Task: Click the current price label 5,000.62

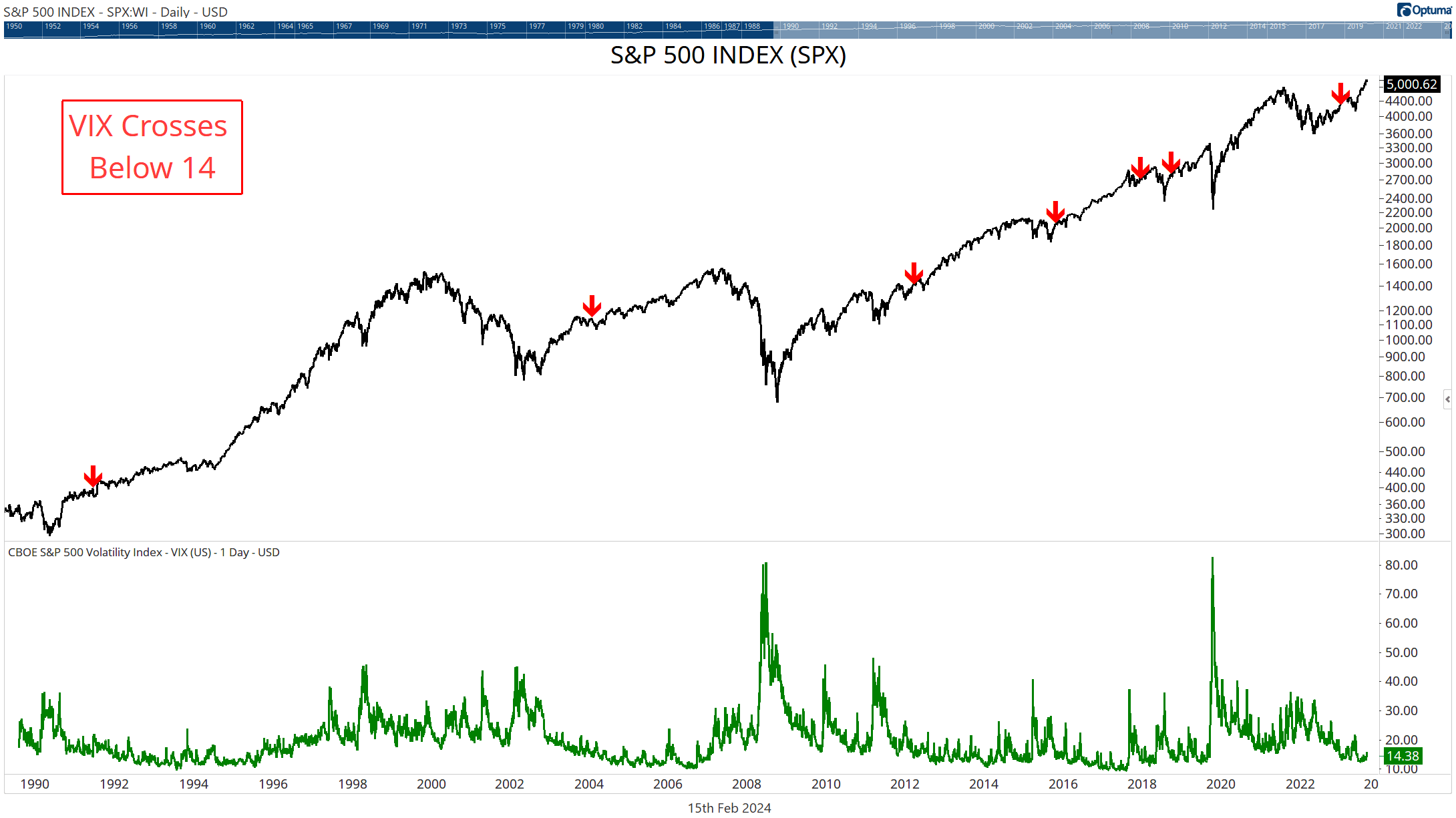Action: 1411,84
